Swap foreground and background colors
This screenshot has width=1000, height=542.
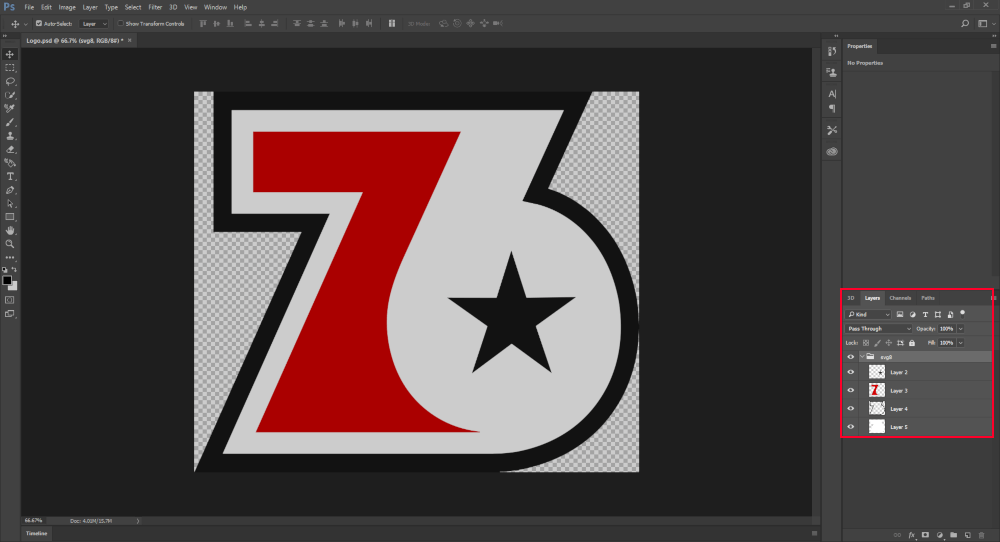tap(14, 270)
